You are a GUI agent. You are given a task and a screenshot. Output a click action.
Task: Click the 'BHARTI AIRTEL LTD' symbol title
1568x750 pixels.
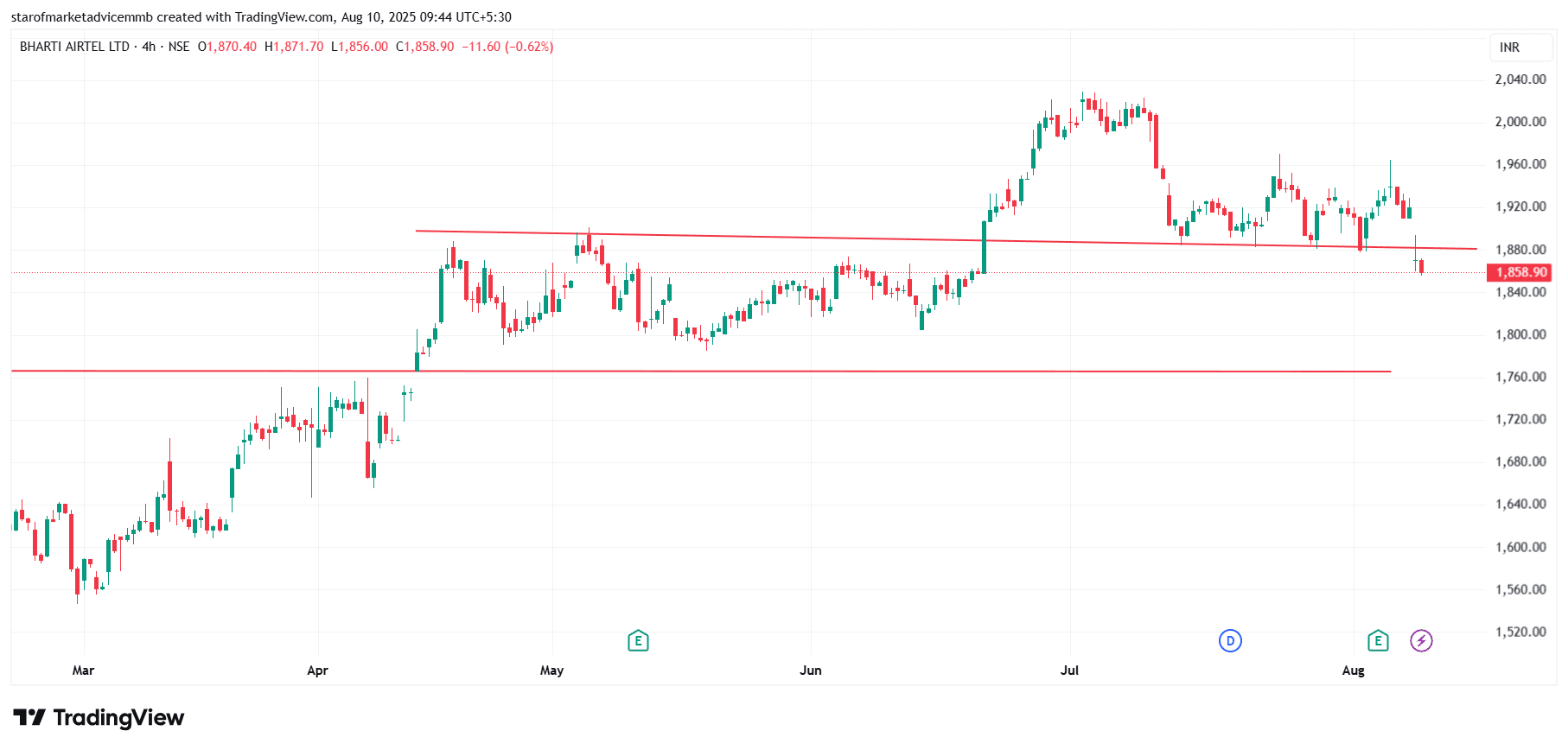click(x=74, y=47)
